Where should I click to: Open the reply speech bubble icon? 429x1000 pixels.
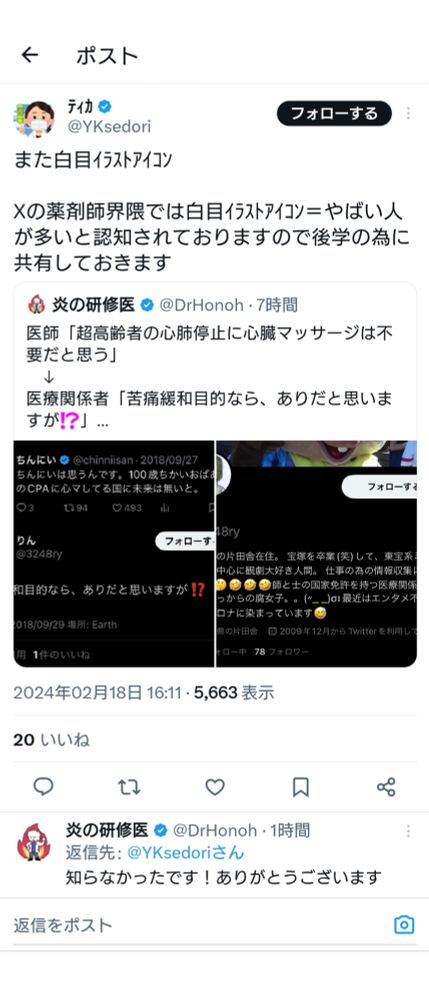43,786
